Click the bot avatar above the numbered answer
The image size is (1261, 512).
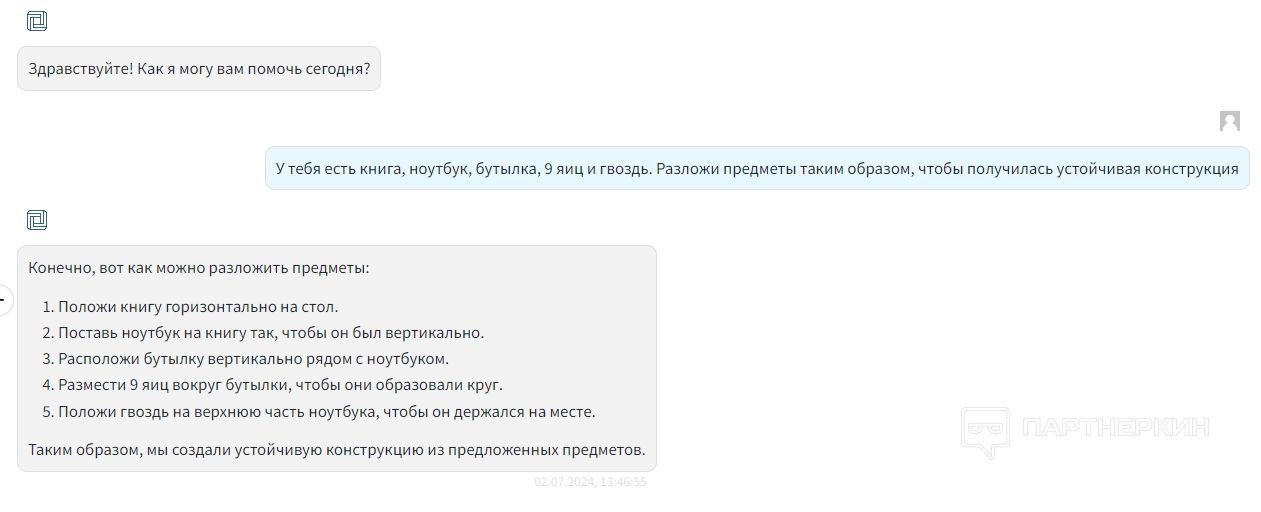click(37, 220)
